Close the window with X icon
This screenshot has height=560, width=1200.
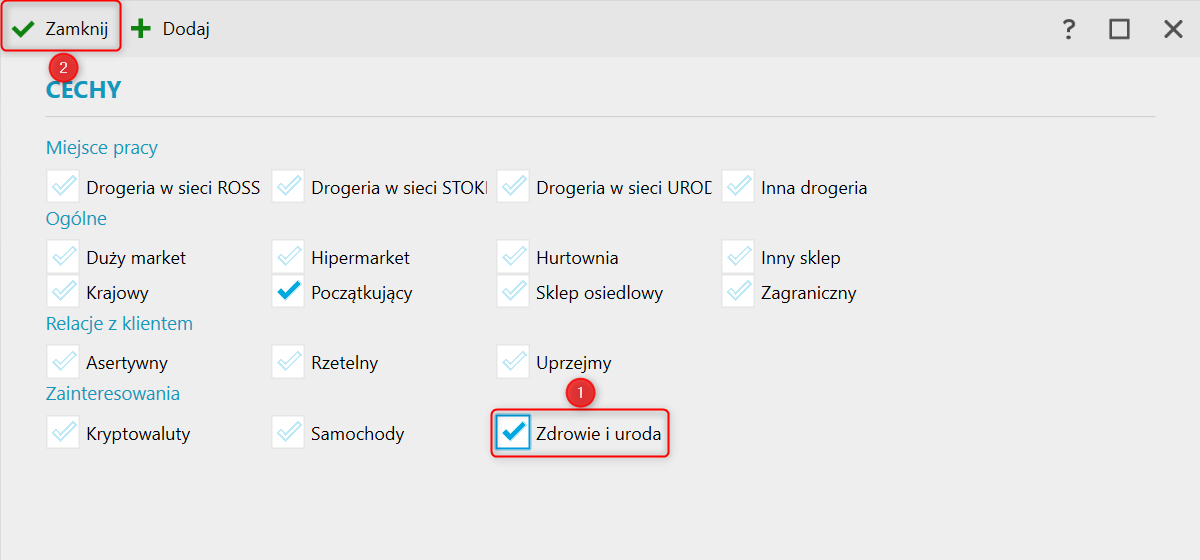click(x=1173, y=29)
